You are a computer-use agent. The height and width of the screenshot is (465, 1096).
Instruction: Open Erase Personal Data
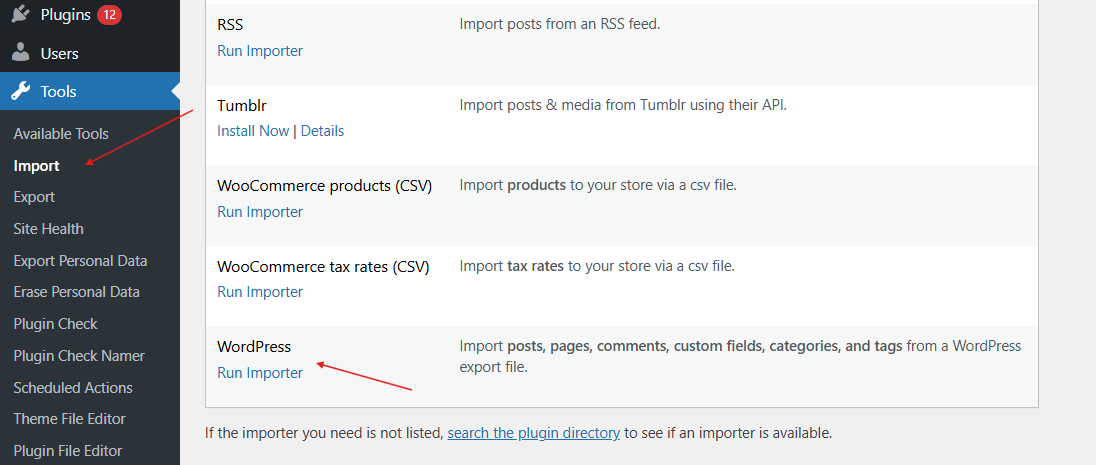point(76,292)
